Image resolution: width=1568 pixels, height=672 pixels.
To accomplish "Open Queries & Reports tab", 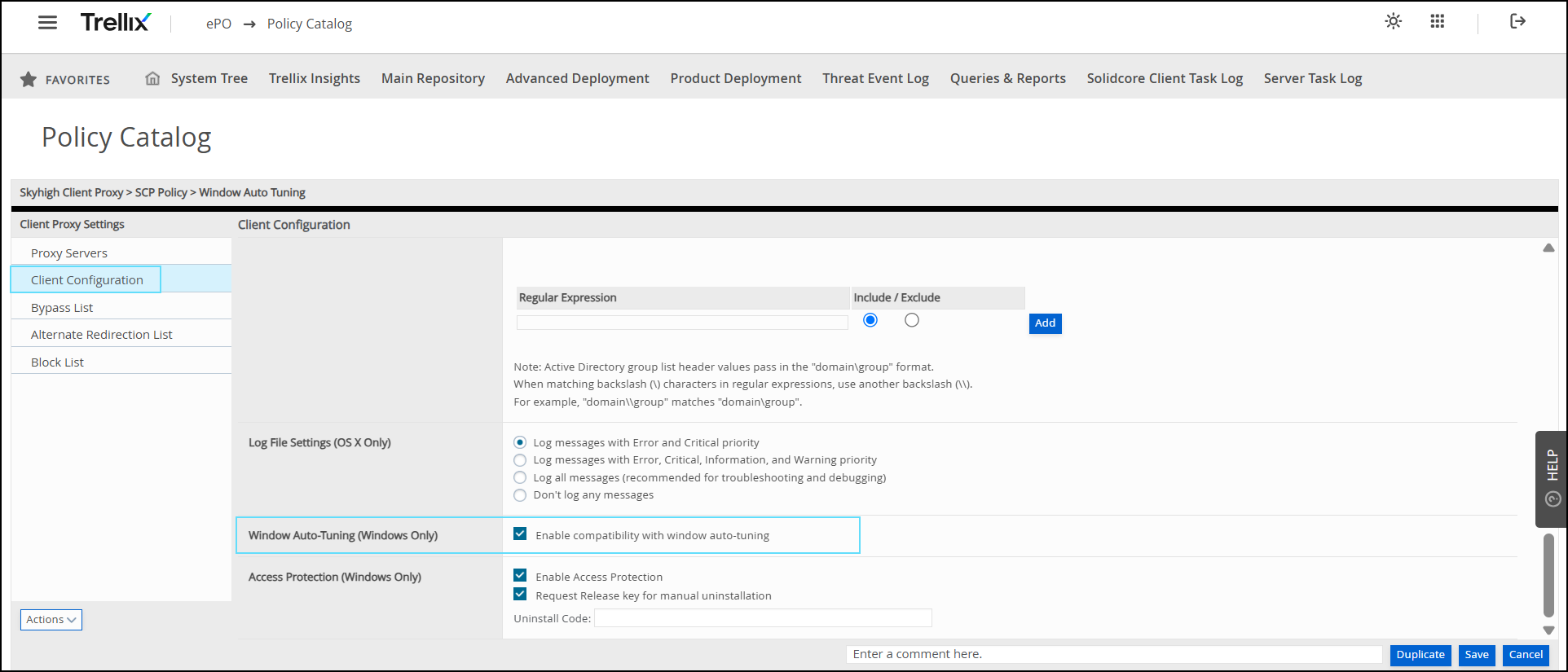I will (1008, 78).
